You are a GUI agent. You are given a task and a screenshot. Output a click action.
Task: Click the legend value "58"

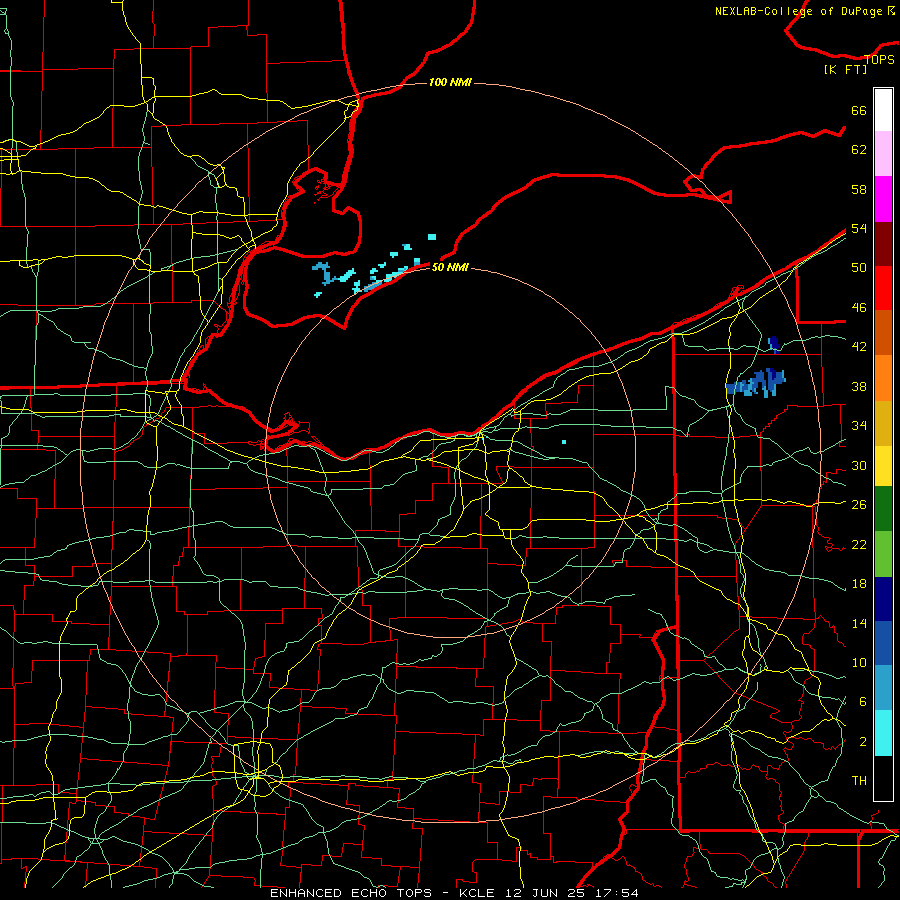pos(859,189)
